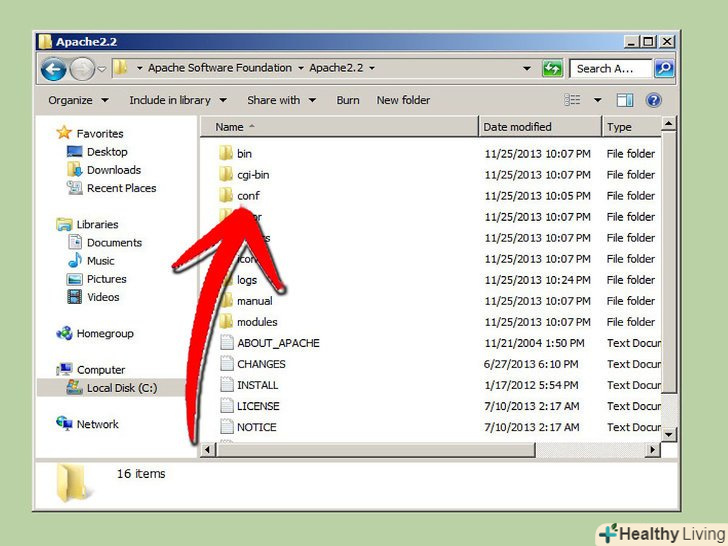Click the search magnifier icon
Image resolution: width=728 pixels, height=546 pixels.
click(663, 69)
